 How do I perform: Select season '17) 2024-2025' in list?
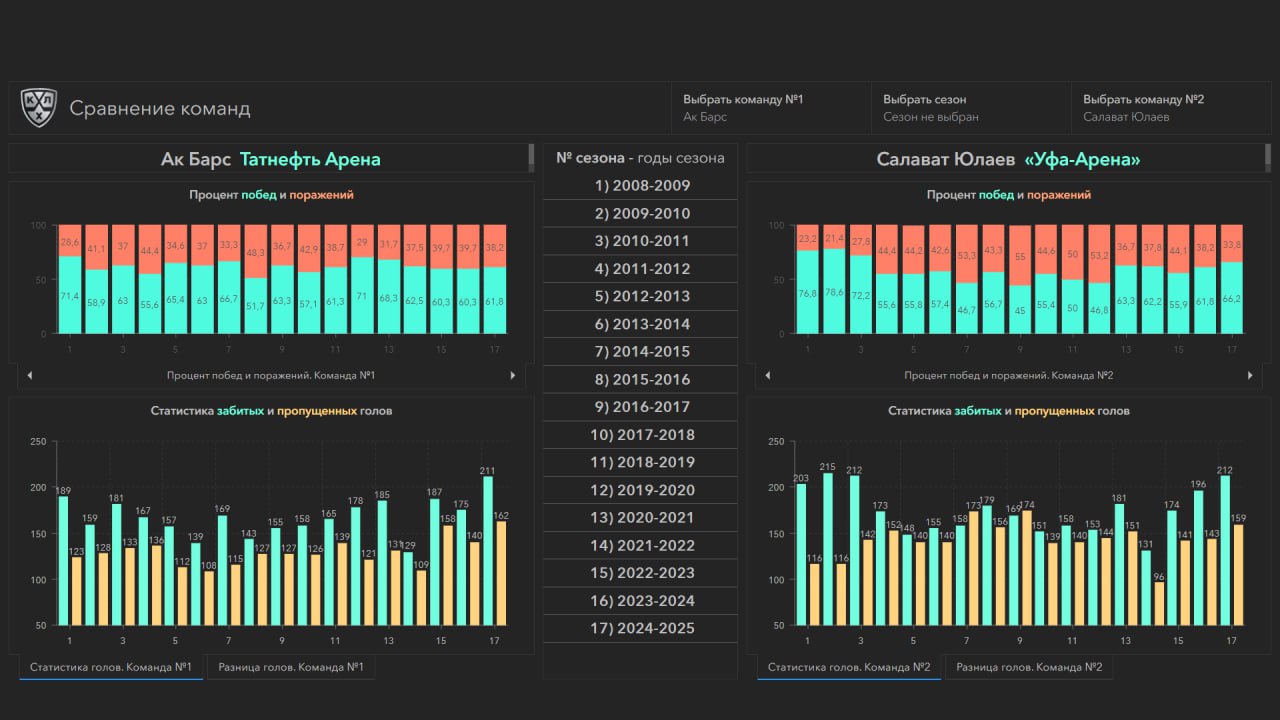coord(640,629)
